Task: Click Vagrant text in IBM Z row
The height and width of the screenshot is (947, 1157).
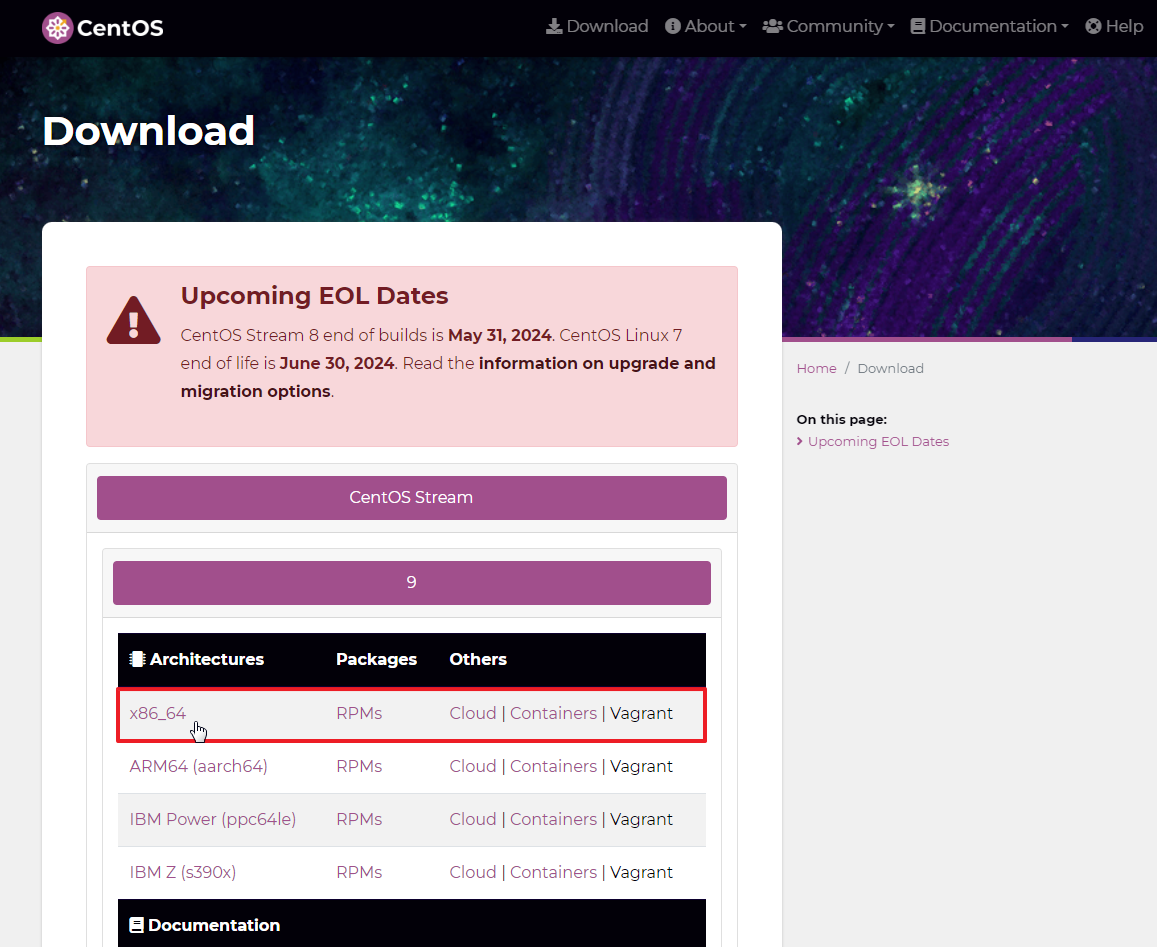Action: (641, 872)
